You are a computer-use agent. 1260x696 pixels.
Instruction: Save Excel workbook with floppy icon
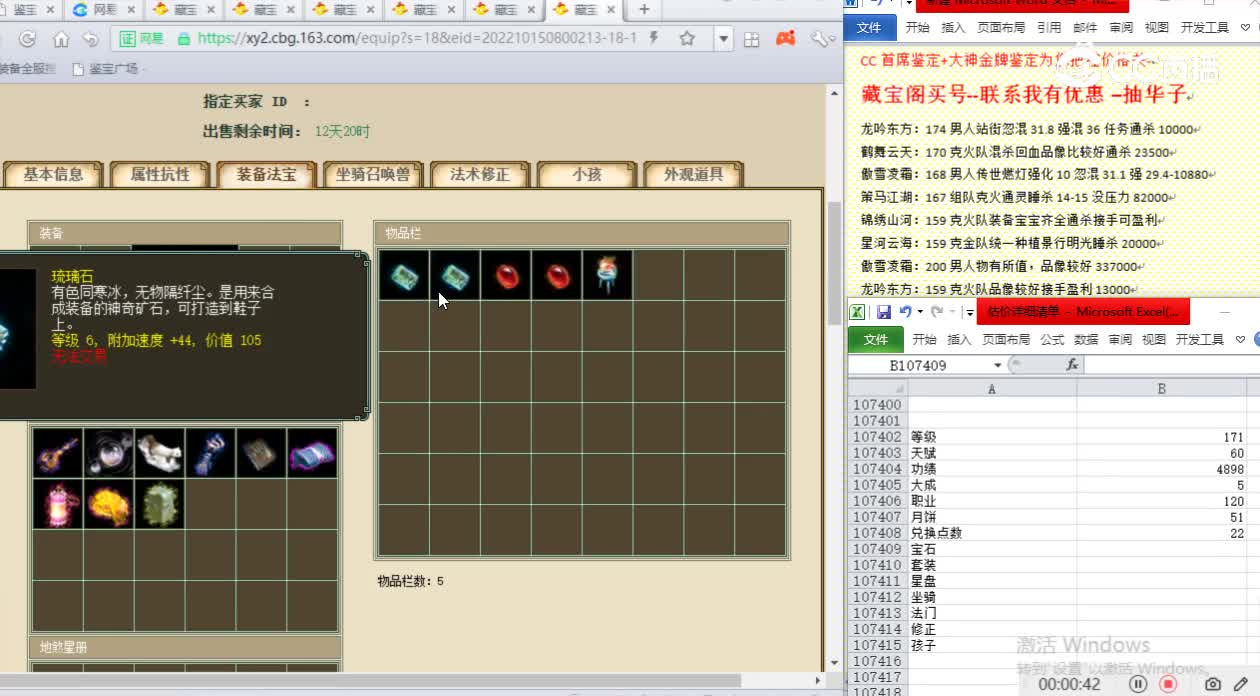[x=883, y=312]
